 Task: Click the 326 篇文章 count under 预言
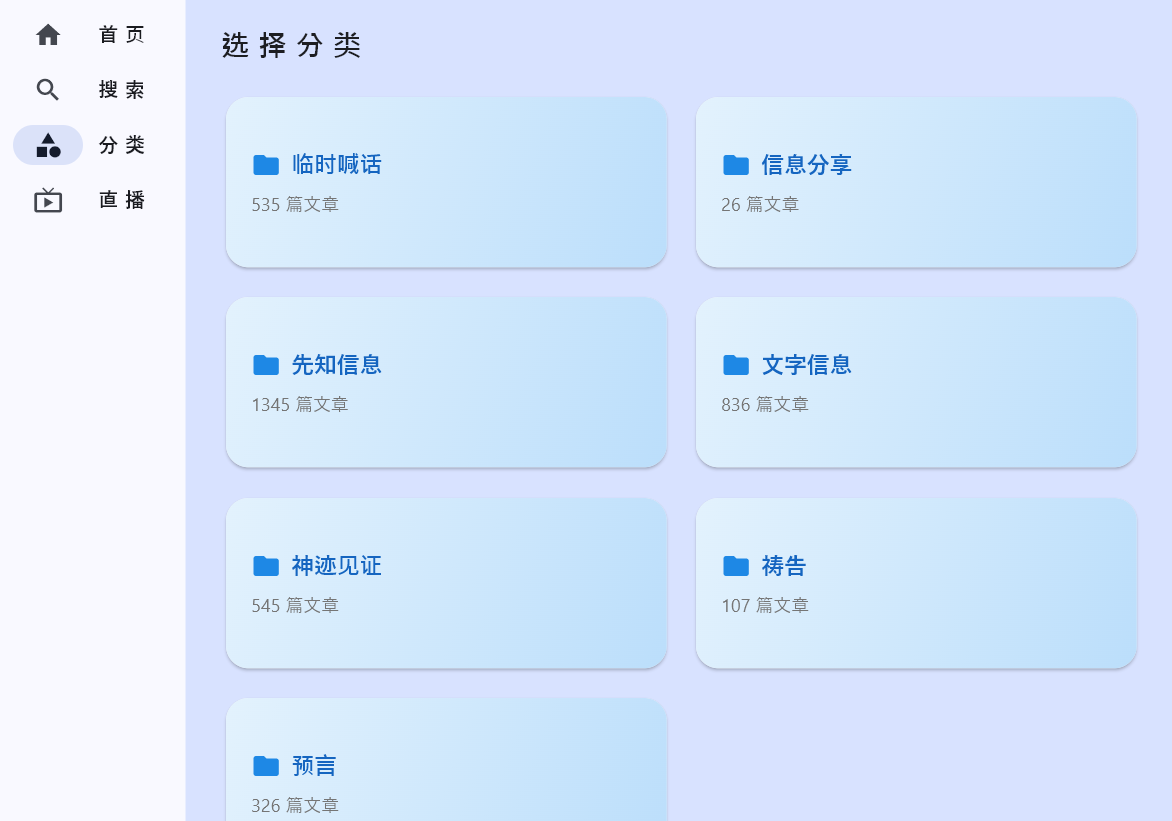point(295,805)
